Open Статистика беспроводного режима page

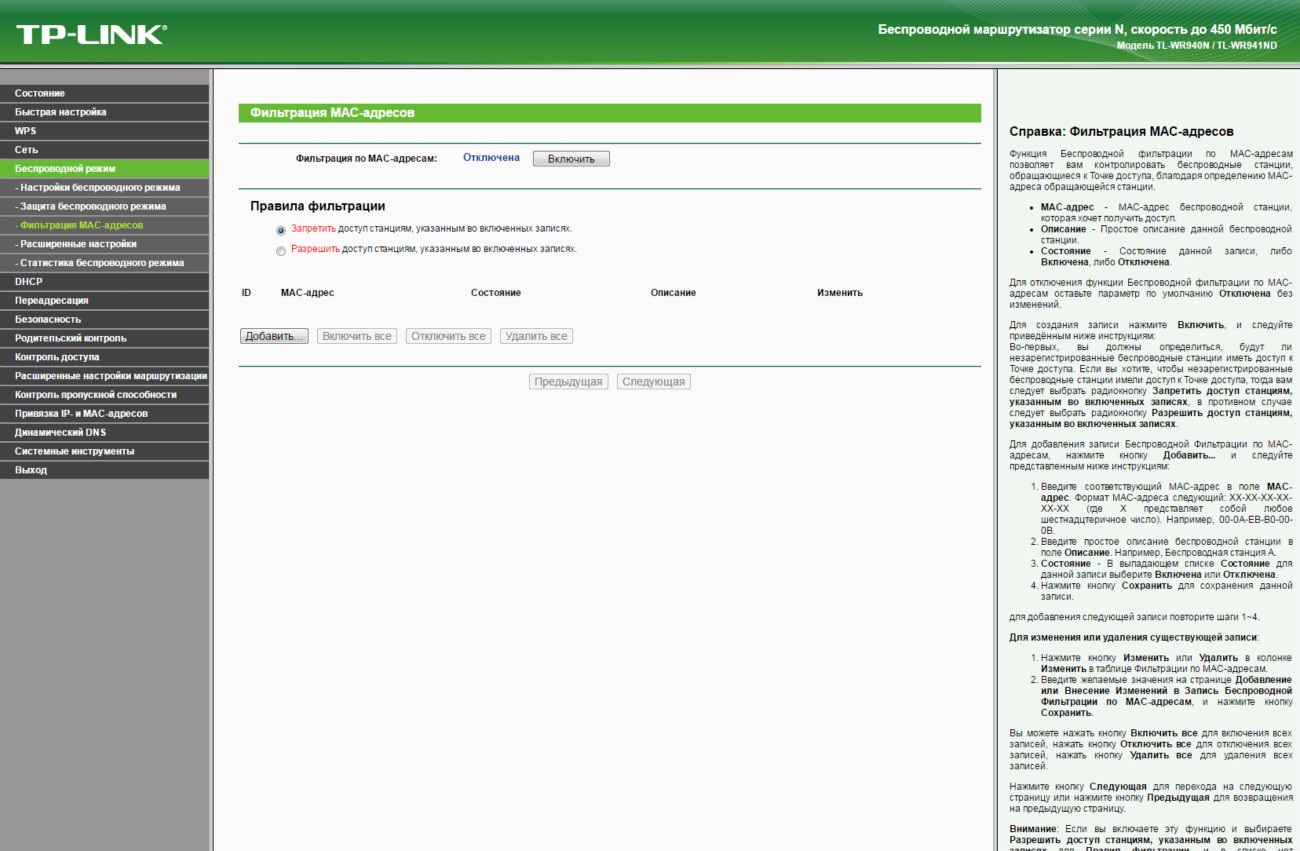pos(101,263)
